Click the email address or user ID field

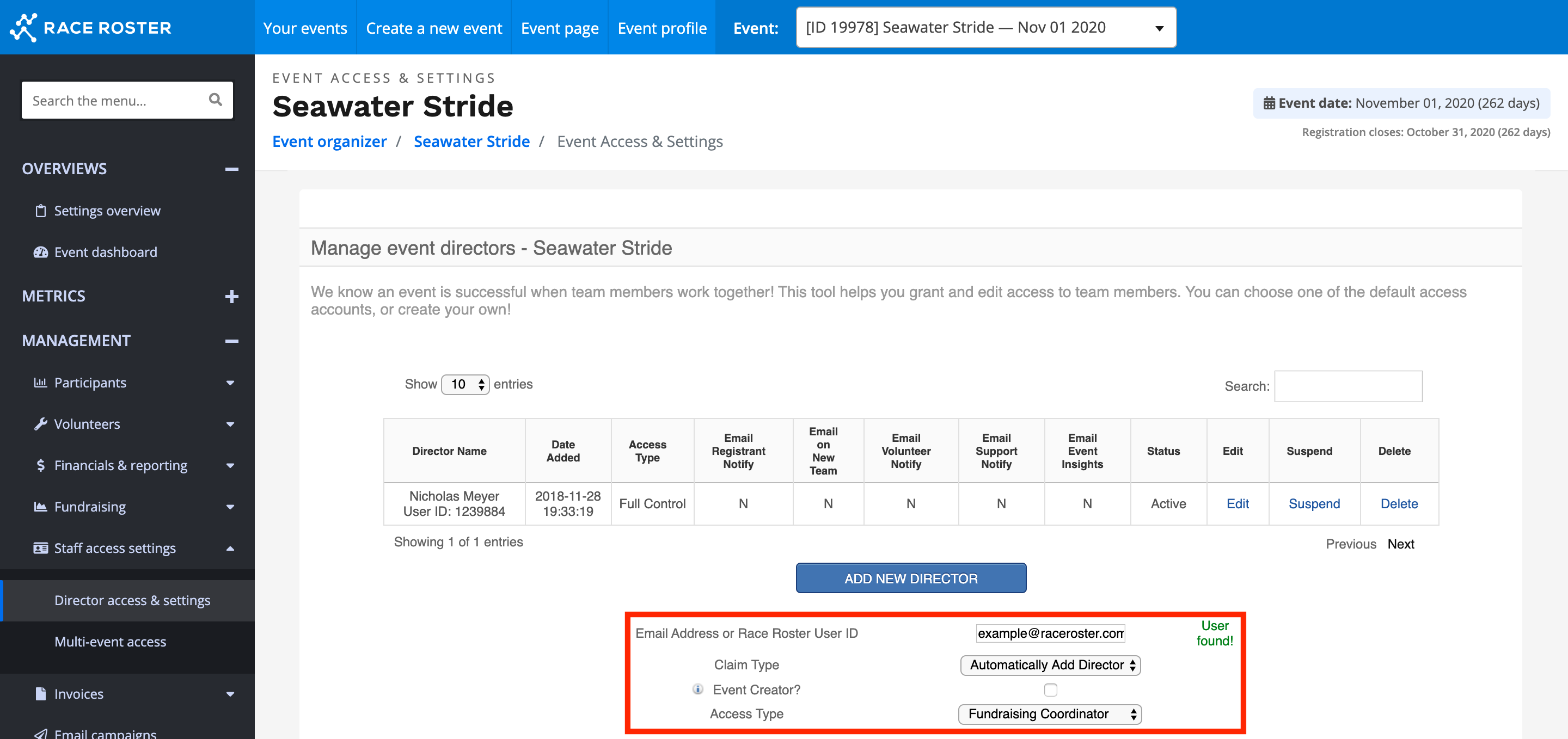[1050, 633]
